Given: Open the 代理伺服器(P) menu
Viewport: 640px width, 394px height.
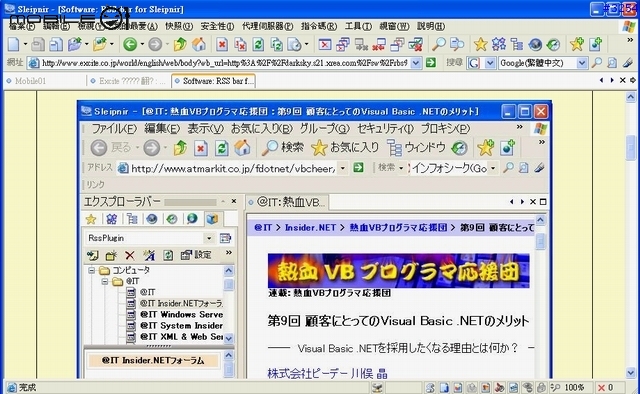Looking at the screenshot, I should (x=267, y=26).
